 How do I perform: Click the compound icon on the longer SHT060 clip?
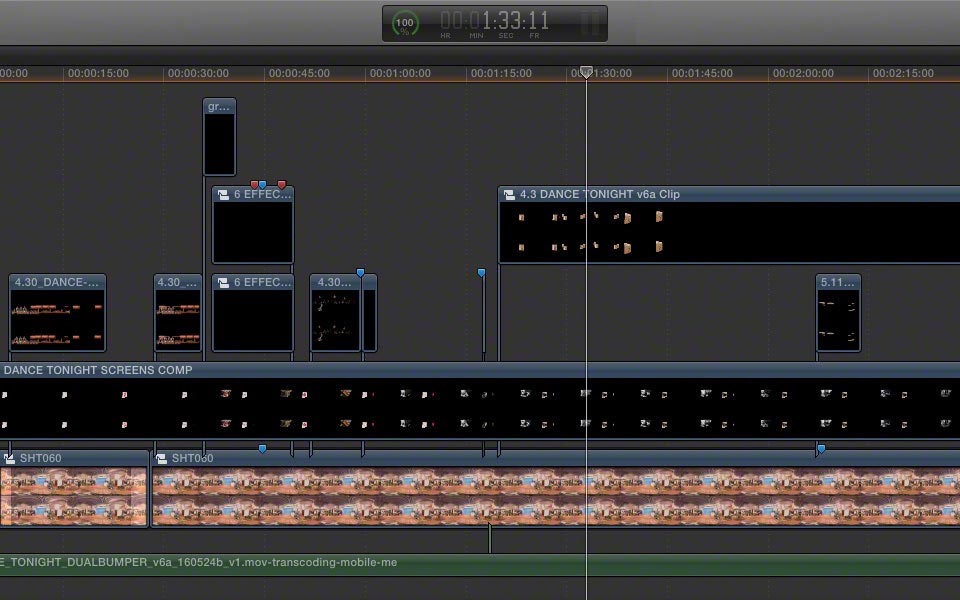tap(161, 458)
